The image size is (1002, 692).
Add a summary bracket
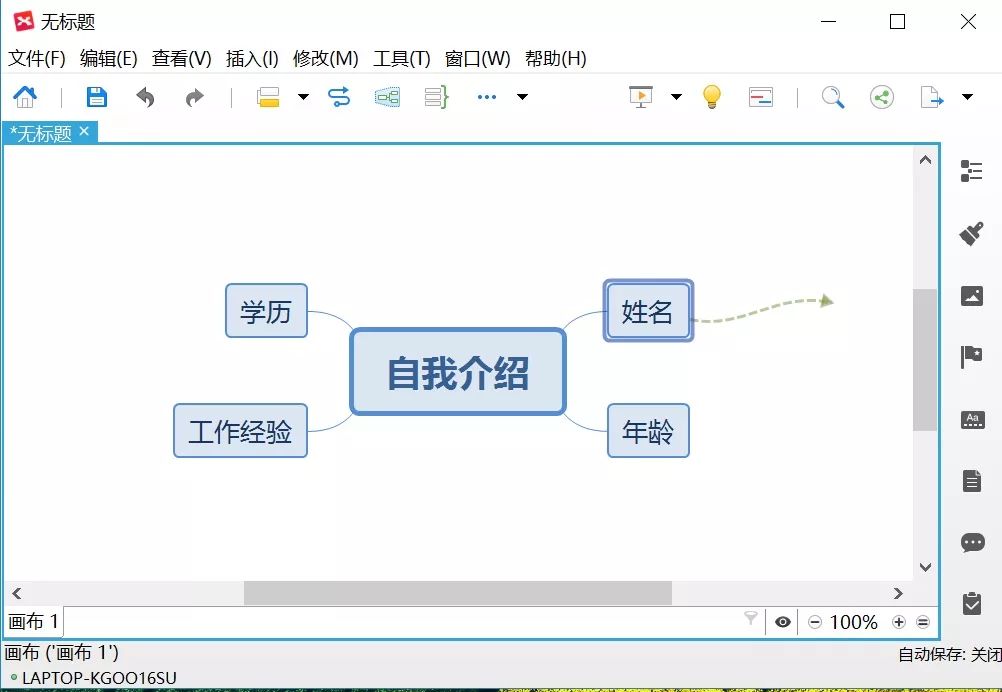pyautogui.click(x=436, y=97)
